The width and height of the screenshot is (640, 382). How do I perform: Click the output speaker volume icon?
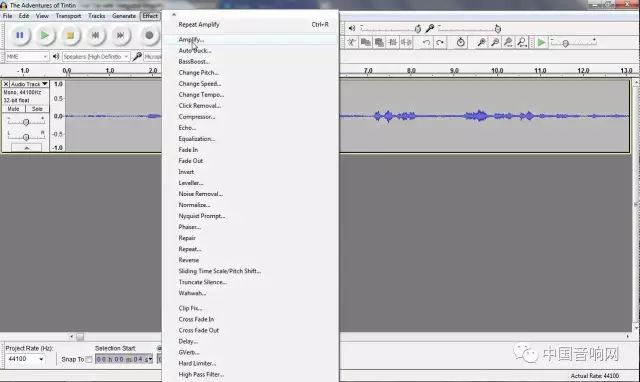[352, 28]
